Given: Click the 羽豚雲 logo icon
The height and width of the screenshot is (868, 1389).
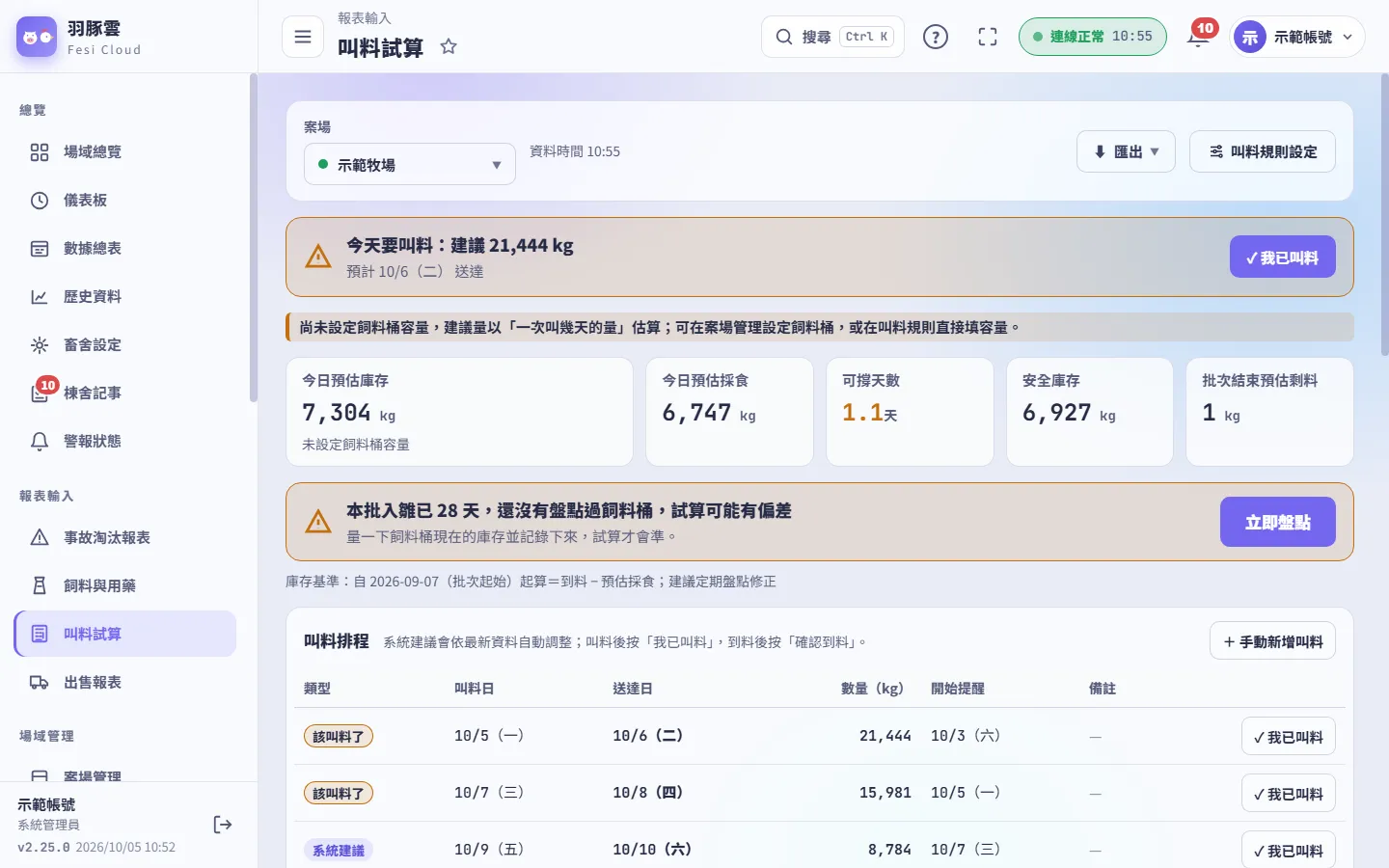Looking at the screenshot, I should [x=37, y=37].
